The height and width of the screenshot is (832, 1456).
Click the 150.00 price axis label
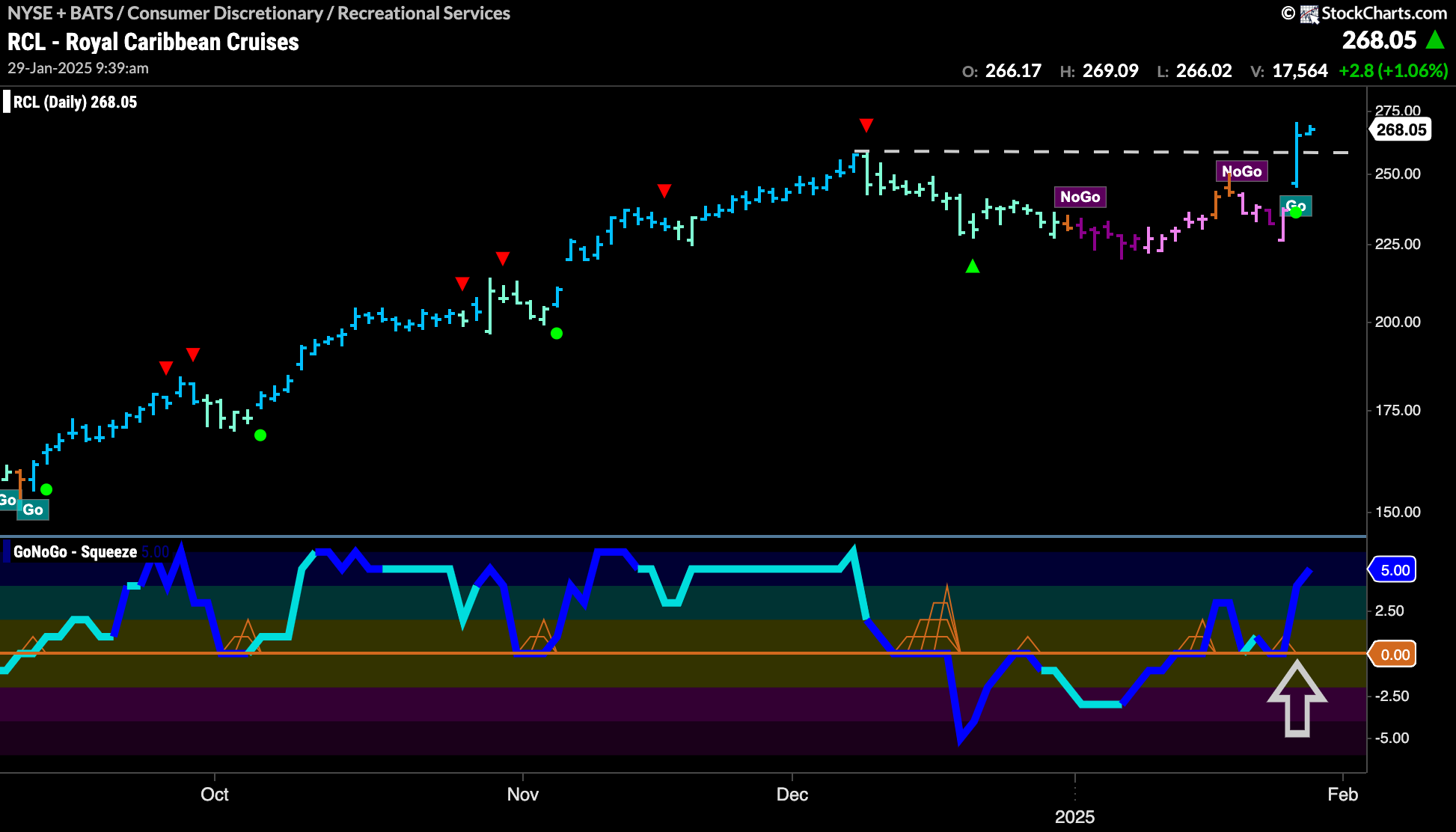tap(1398, 512)
